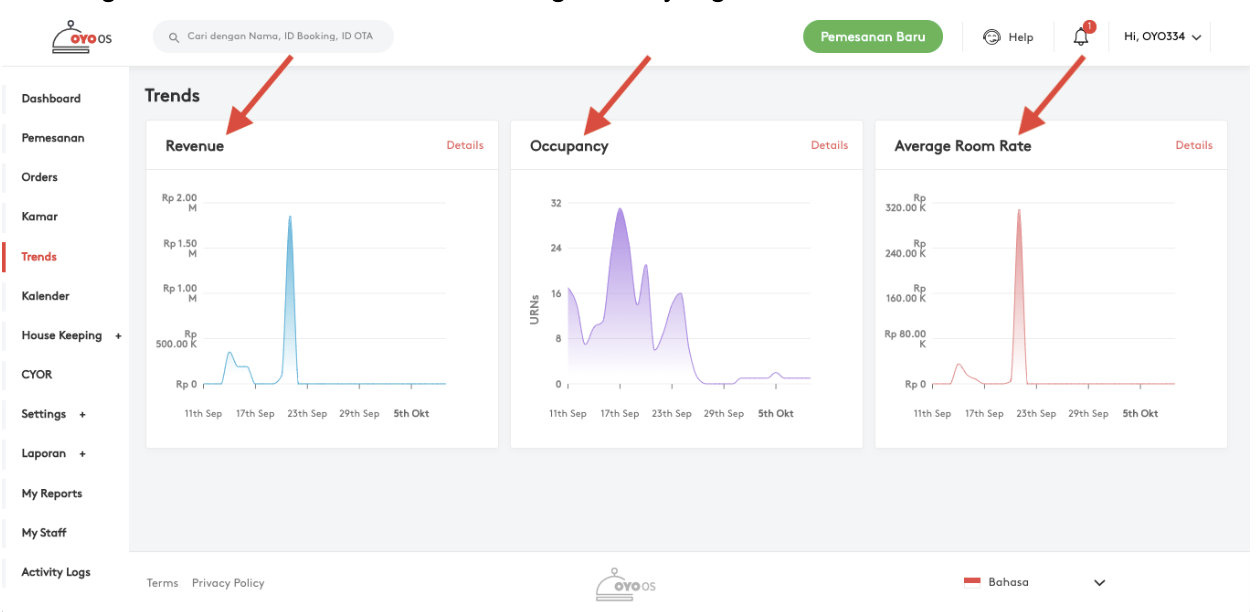Viewport: 1256px width, 612px height.
Task: Open Pemesanan in sidebar
Action: pos(53,138)
